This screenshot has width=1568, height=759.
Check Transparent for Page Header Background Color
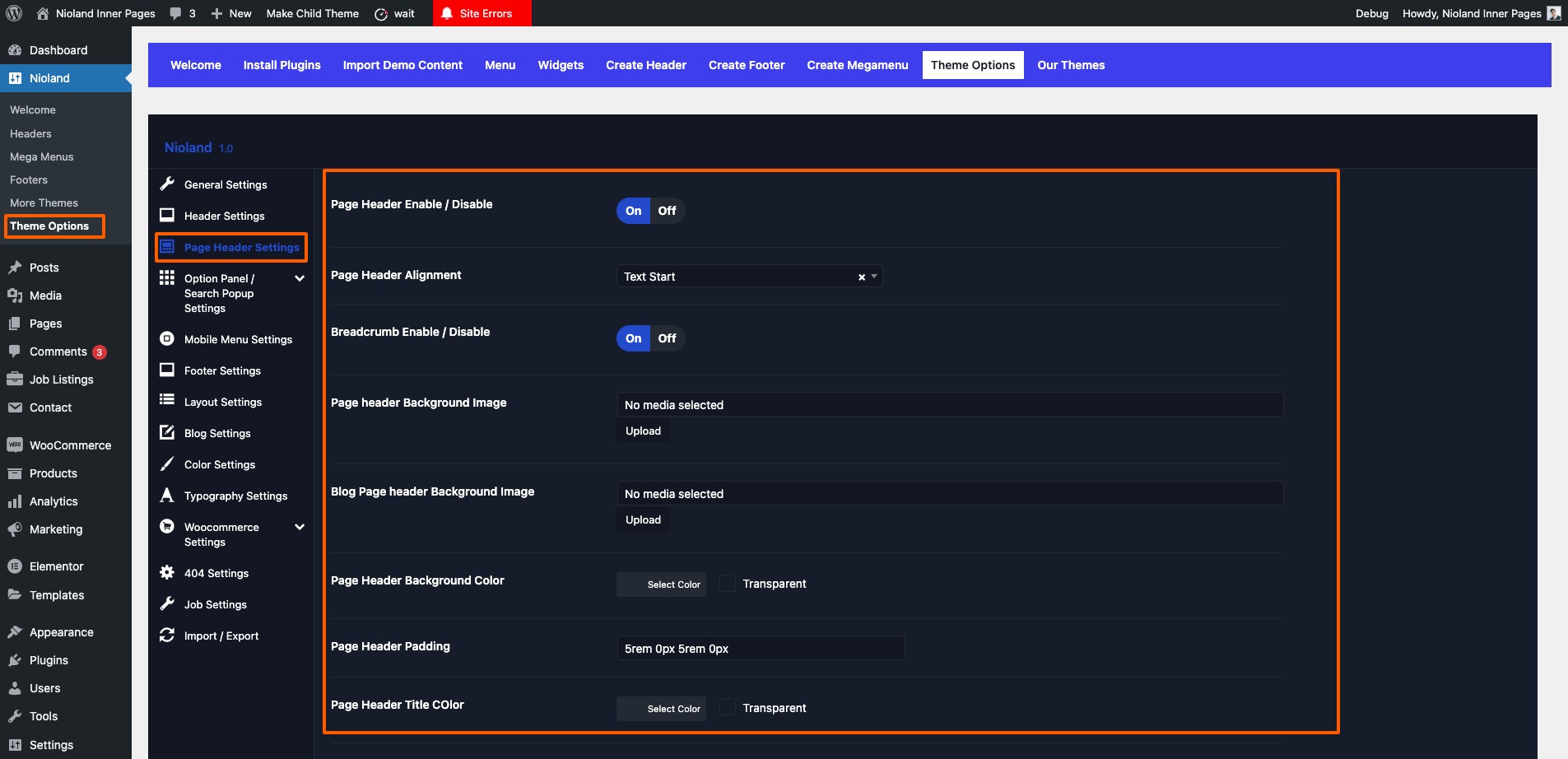click(728, 584)
